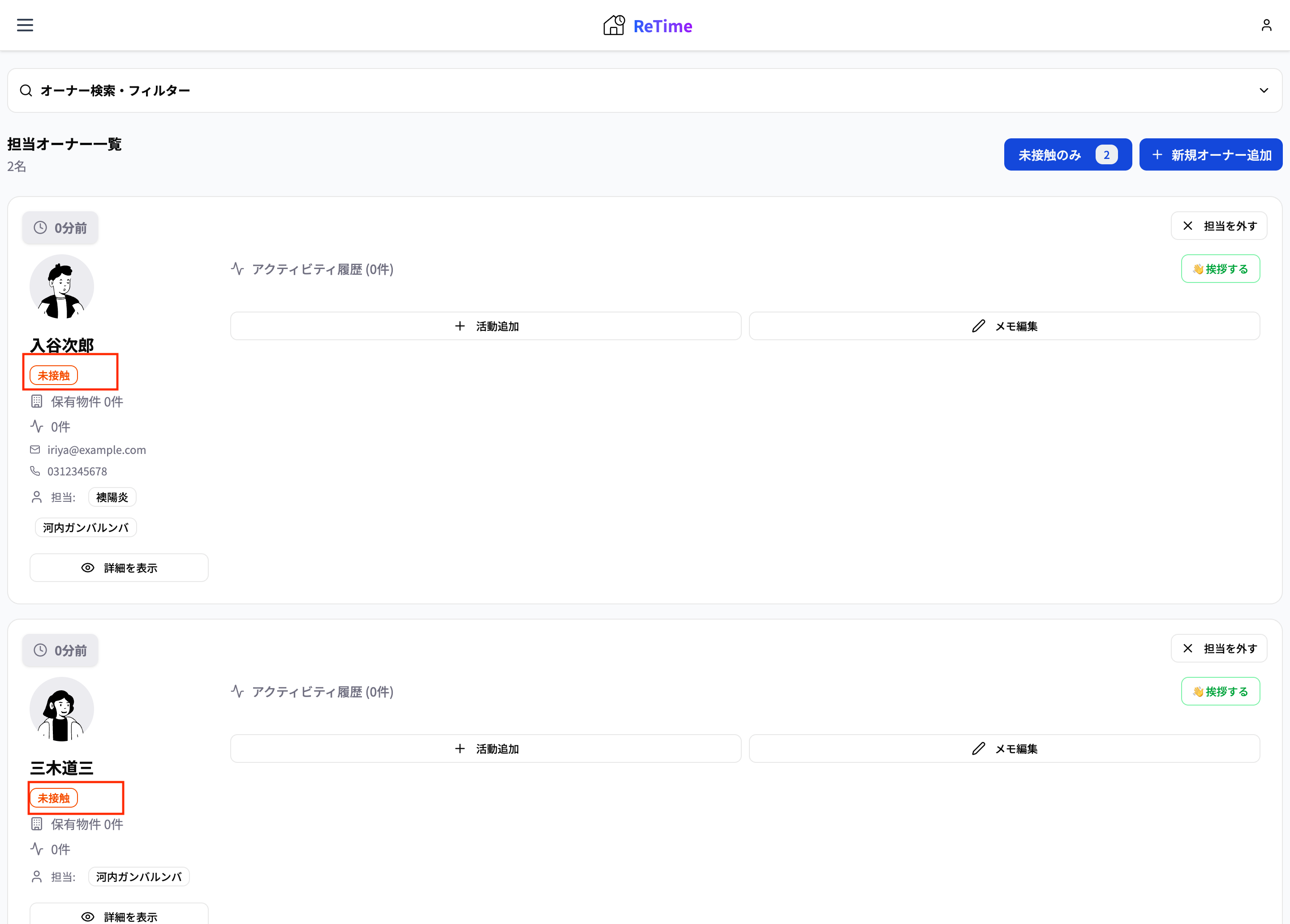Toggle the 未接触のみ filter button

(1067, 154)
